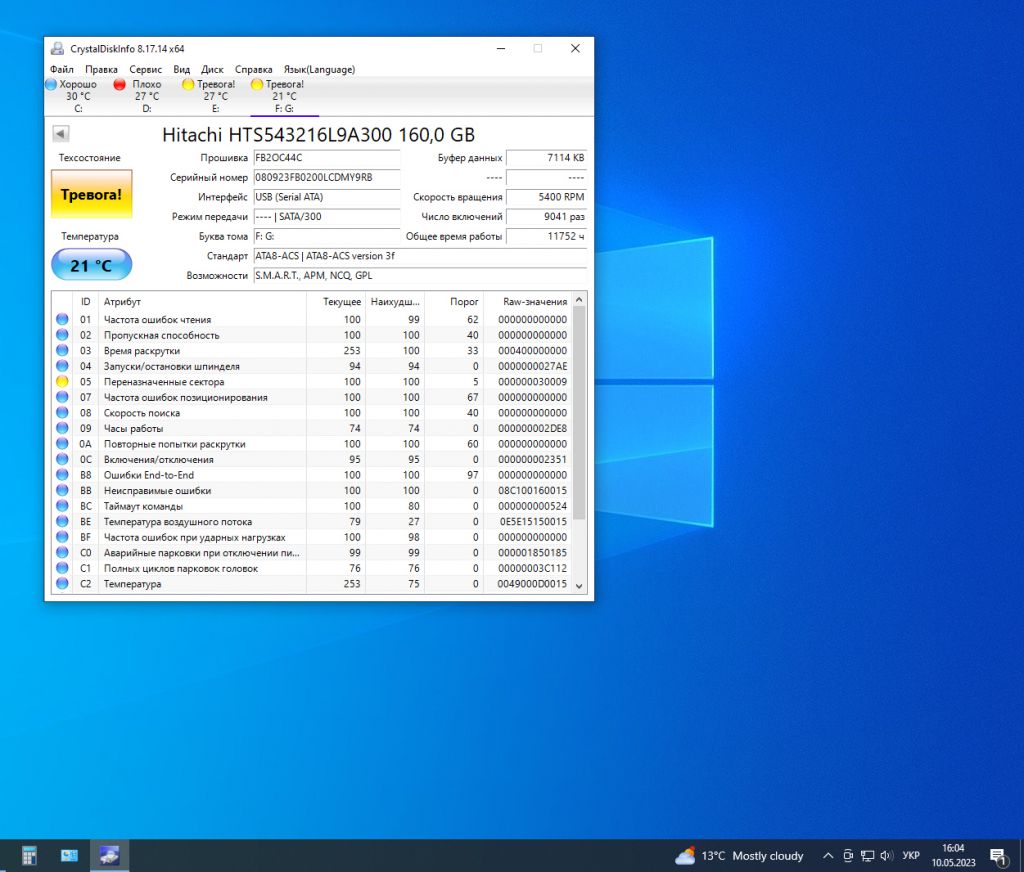
Task: Click the 21 °C temperature button
Action: coord(91,265)
